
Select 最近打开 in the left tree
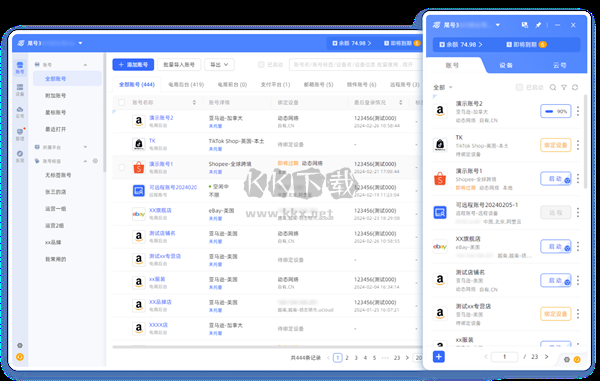(x=55, y=129)
